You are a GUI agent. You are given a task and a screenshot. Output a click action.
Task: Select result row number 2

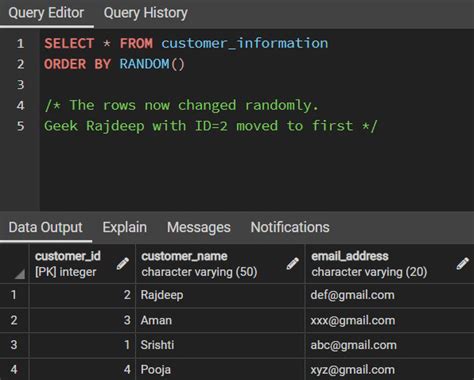pyautogui.click(x=14, y=320)
